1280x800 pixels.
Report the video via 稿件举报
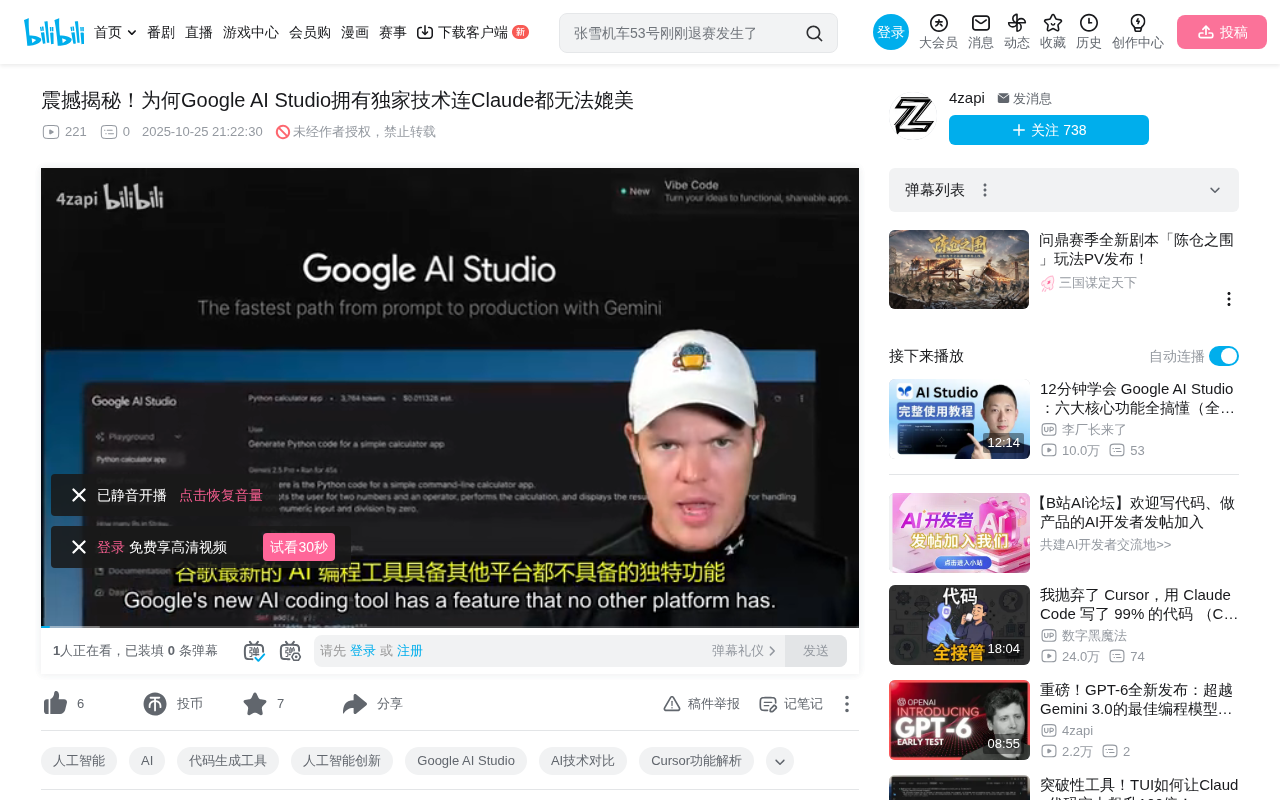pos(702,704)
